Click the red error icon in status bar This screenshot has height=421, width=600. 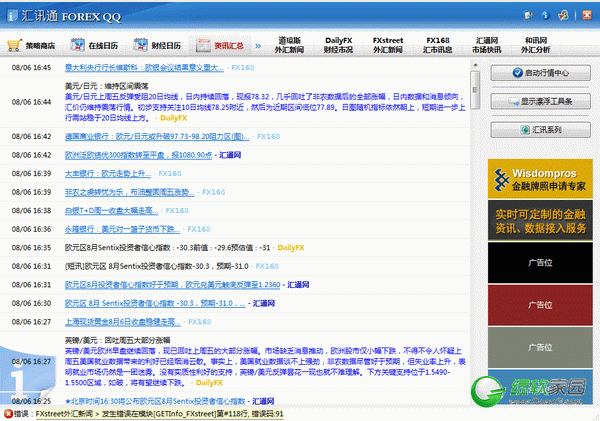tap(8, 414)
